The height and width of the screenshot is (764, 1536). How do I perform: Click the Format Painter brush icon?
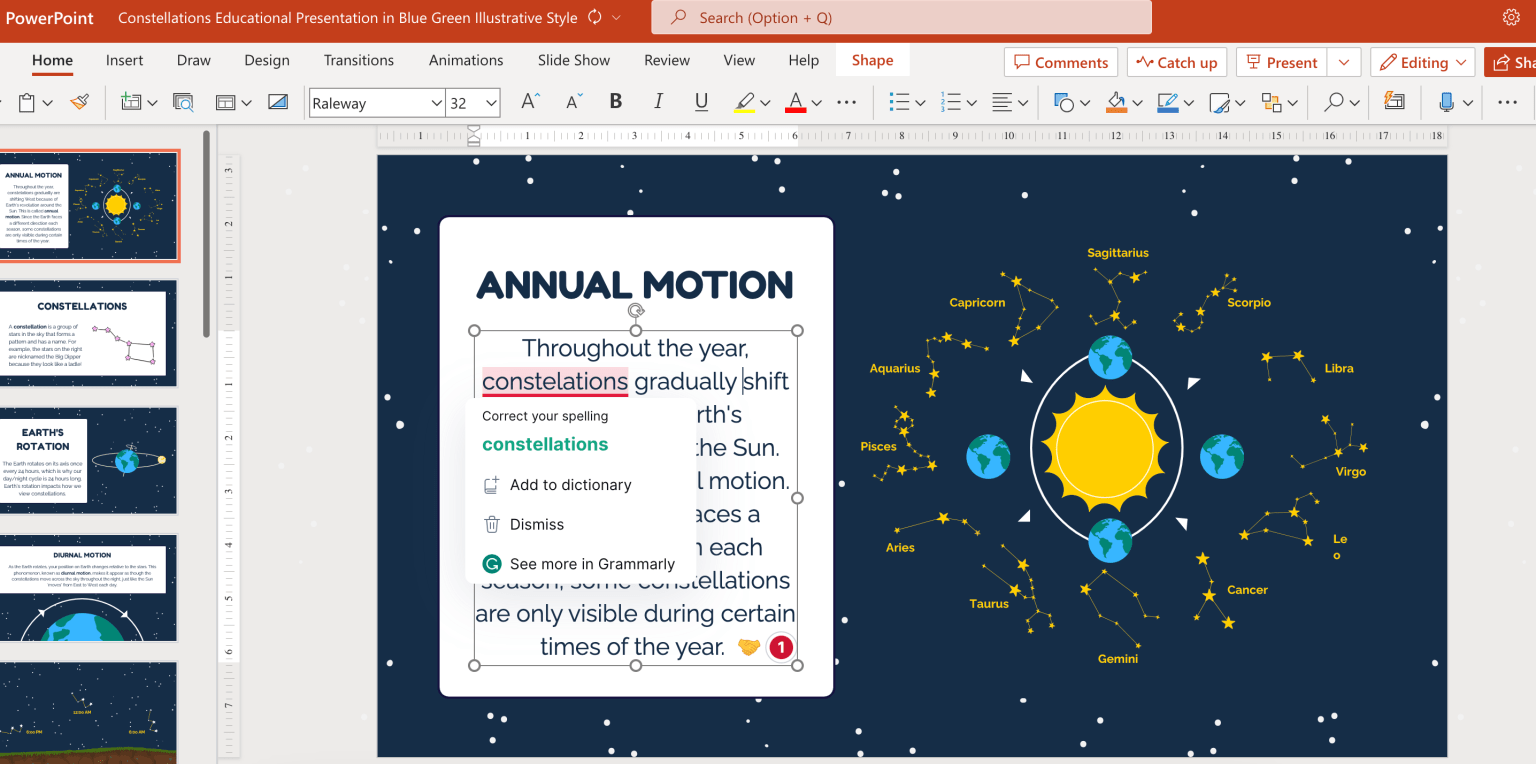[x=80, y=102]
